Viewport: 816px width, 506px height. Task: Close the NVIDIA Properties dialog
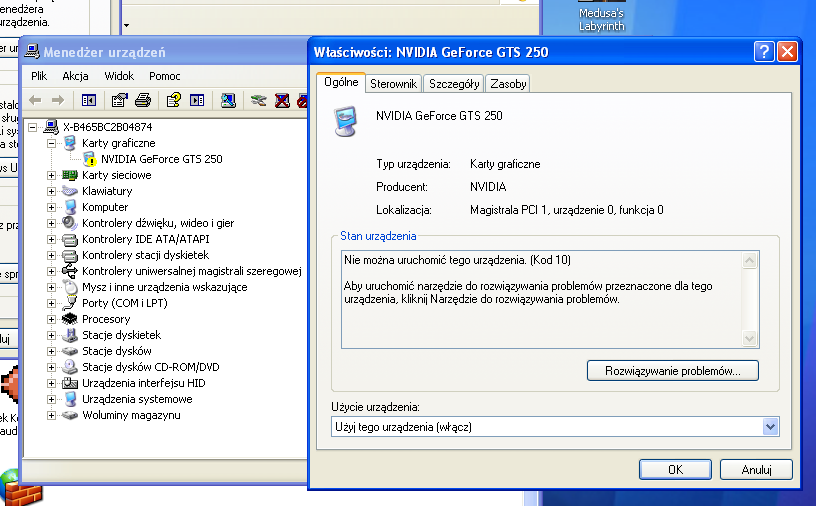(787, 52)
